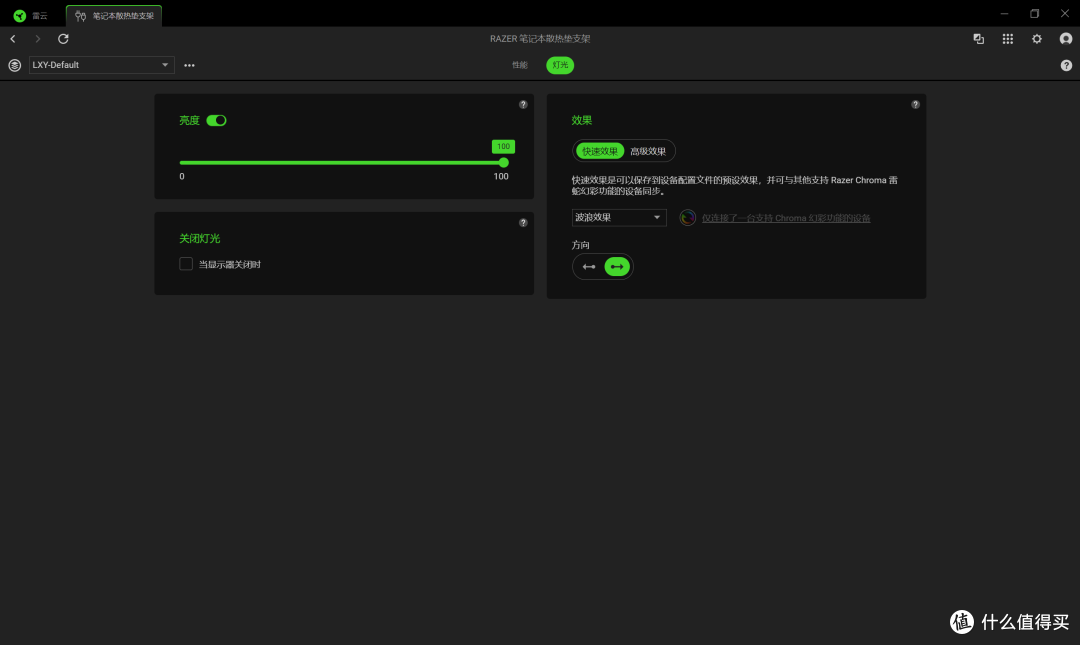Click the Chroma sync color wheel icon
The image size is (1080, 645).
click(687, 218)
